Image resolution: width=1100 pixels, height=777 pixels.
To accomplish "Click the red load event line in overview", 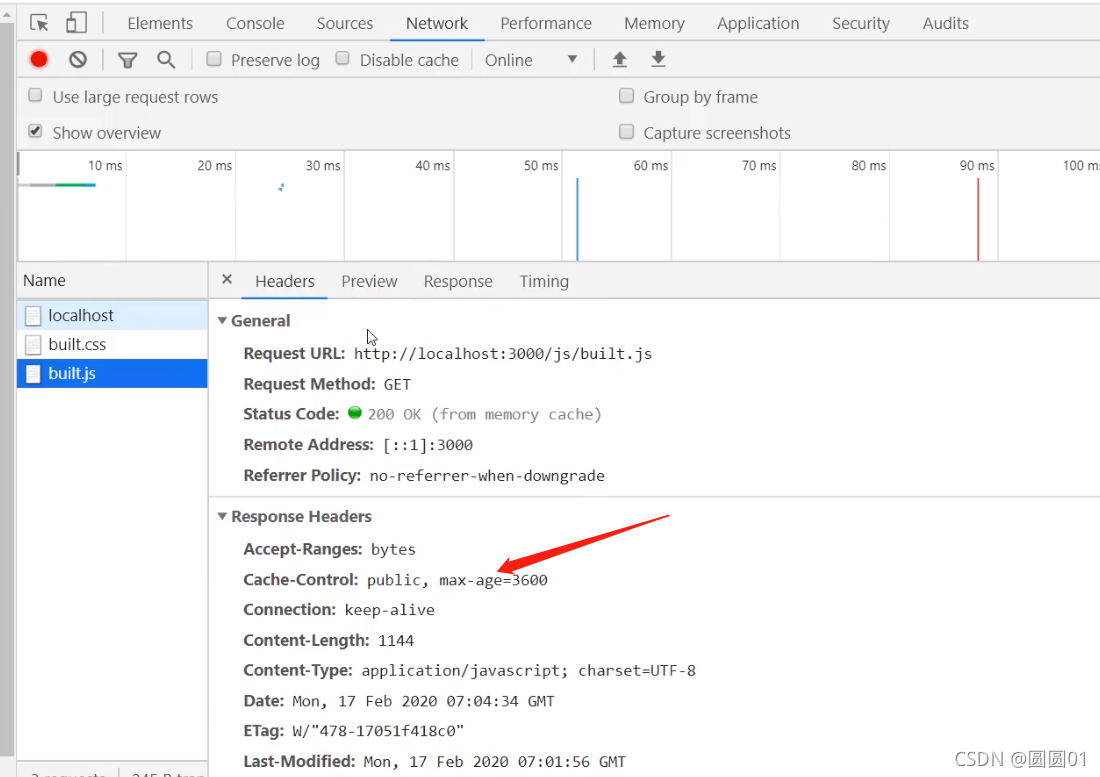I will 978,219.
